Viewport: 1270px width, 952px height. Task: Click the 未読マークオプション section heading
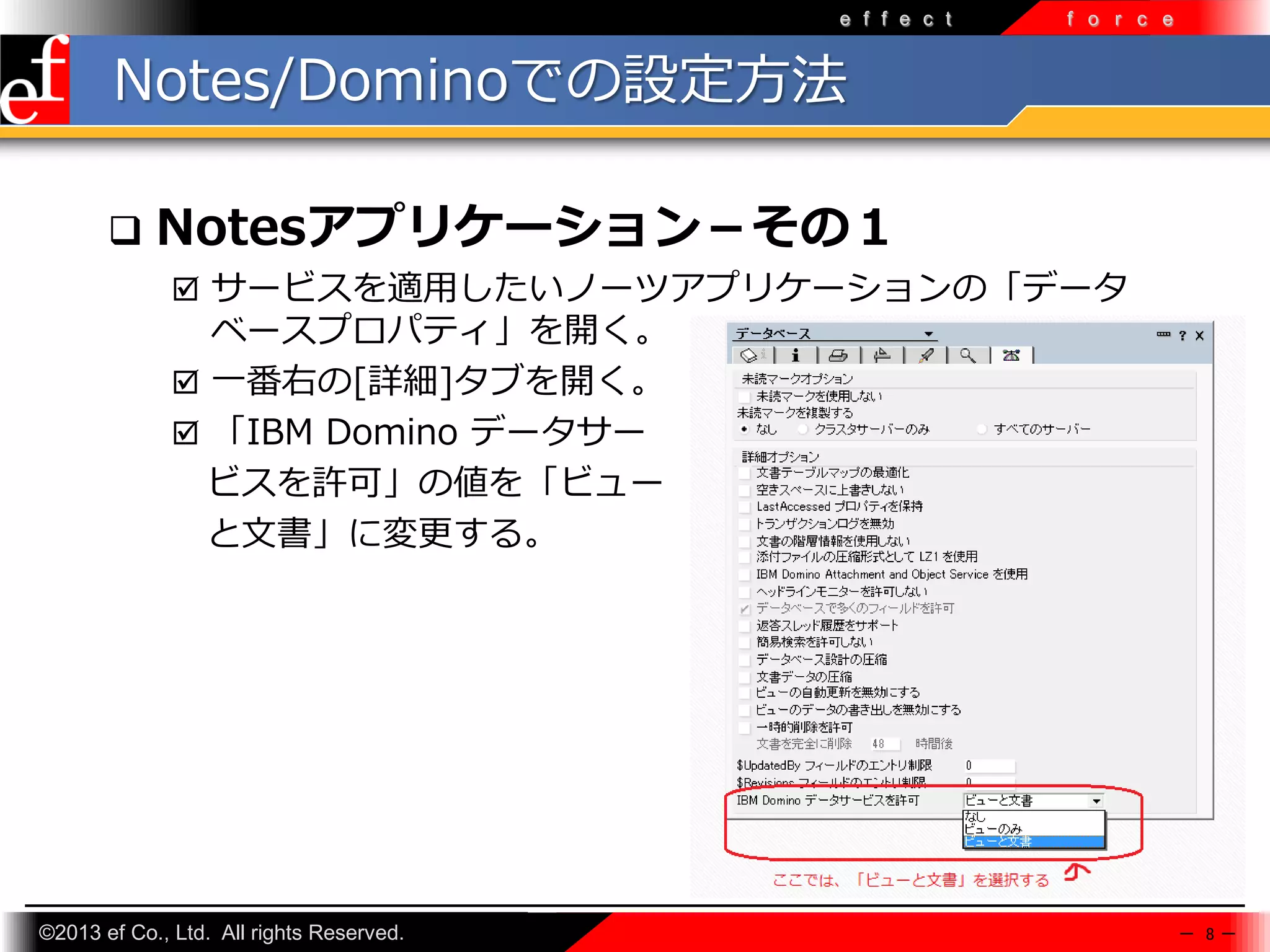[x=797, y=379]
